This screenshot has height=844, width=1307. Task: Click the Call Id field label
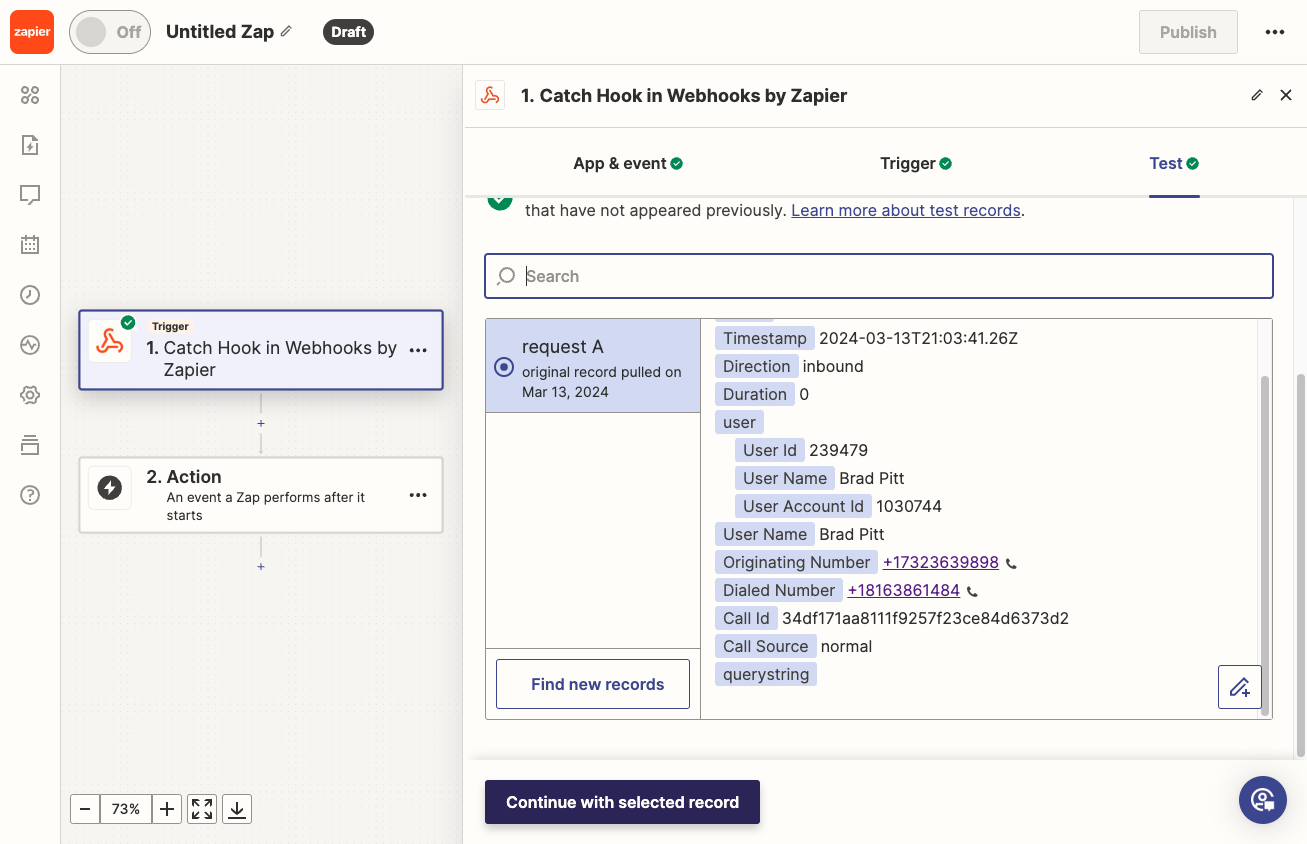point(747,618)
